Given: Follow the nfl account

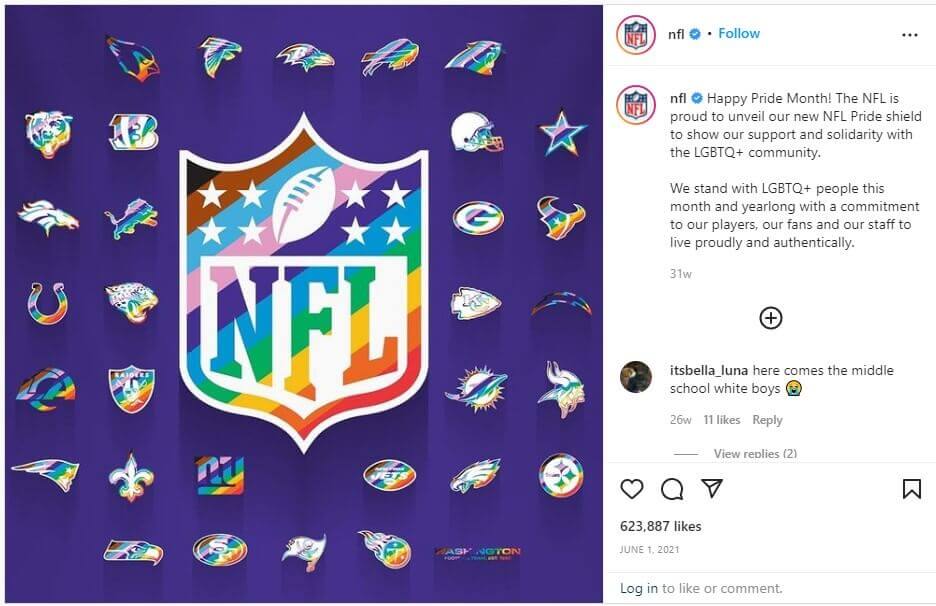Looking at the screenshot, I should 739,34.
